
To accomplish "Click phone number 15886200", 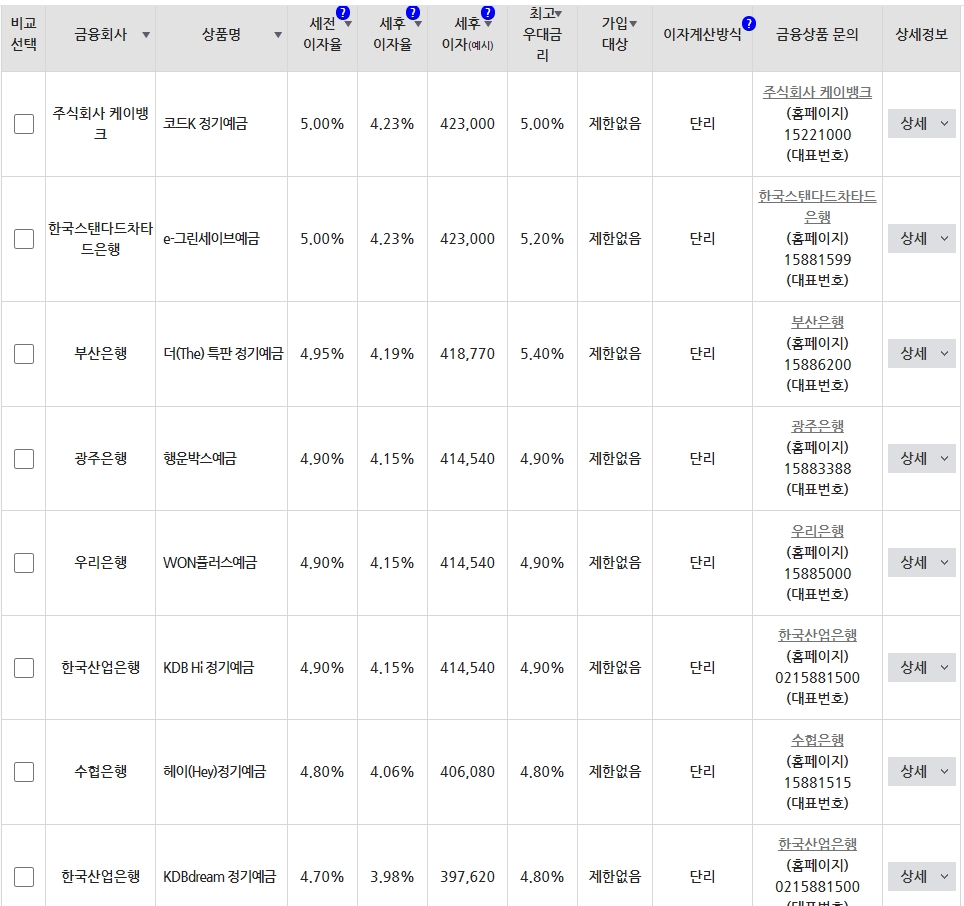I will [817, 365].
